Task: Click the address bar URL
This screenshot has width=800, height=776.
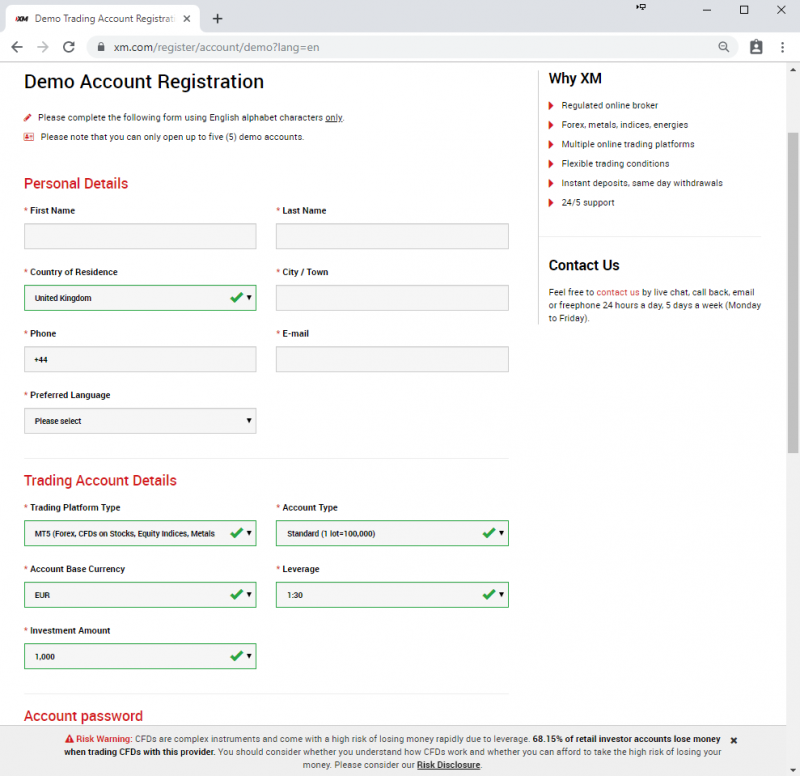Action: [216, 47]
